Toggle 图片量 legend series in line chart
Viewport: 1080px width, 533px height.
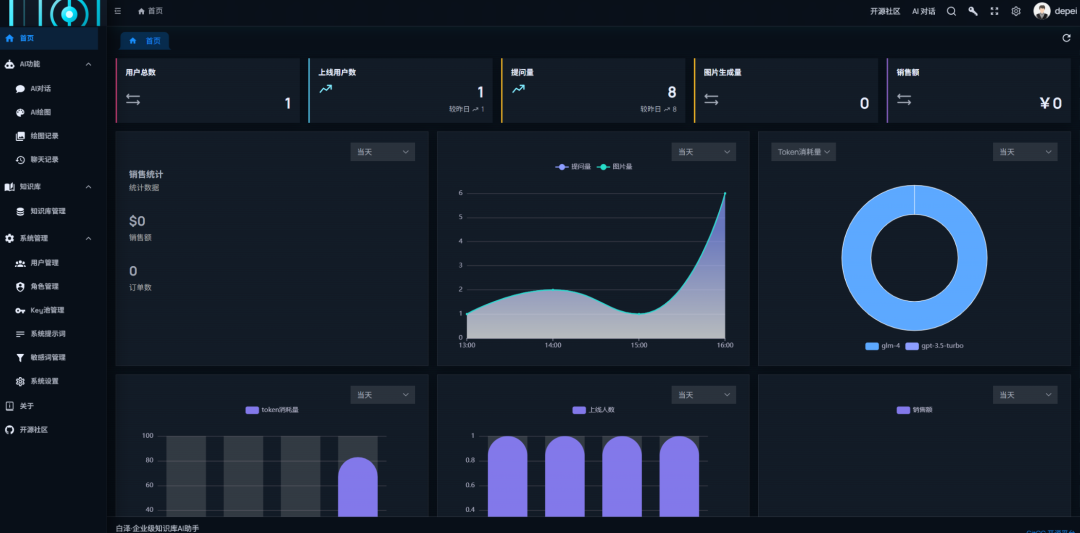pyautogui.click(x=614, y=167)
